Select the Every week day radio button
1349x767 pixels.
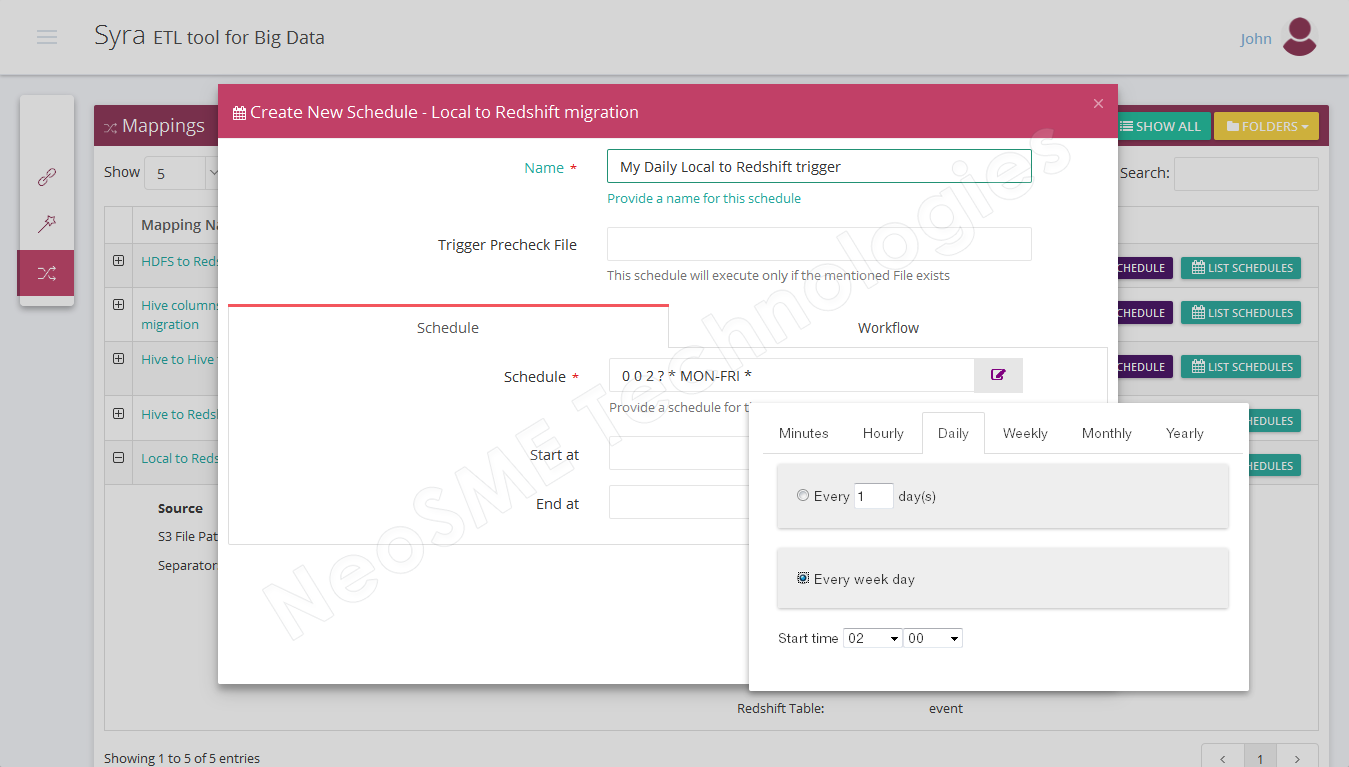(803, 578)
